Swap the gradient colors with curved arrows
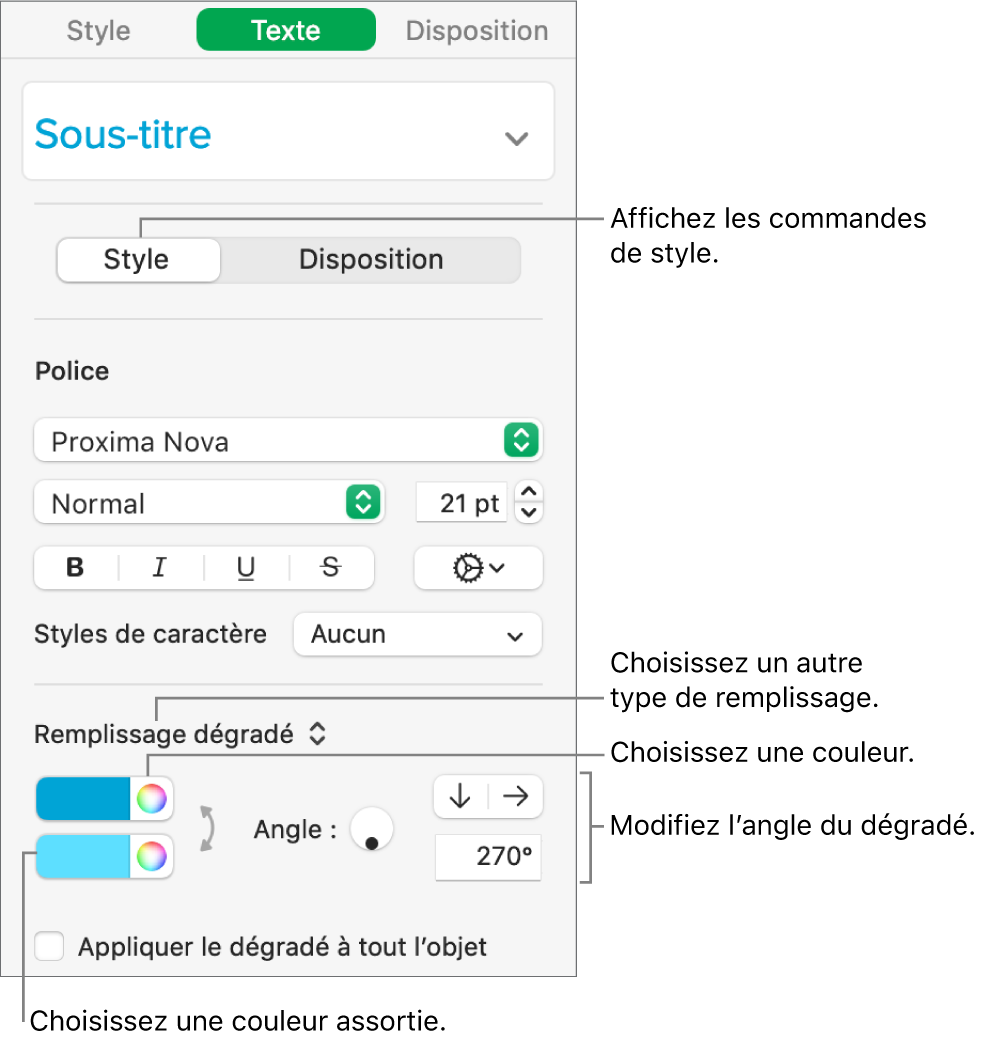This screenshot has height=1047, width=985. (x=208, y=829)
